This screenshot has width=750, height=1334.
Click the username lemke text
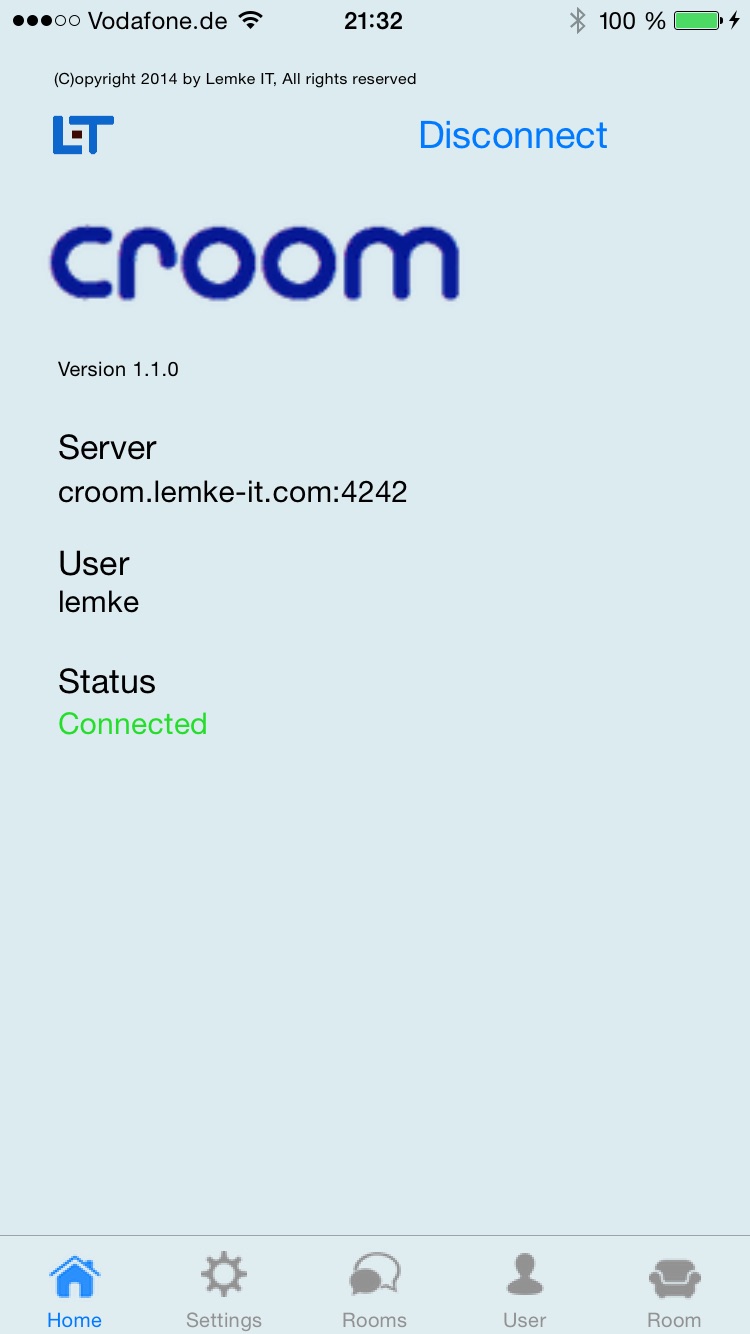(x=98, y=602)
